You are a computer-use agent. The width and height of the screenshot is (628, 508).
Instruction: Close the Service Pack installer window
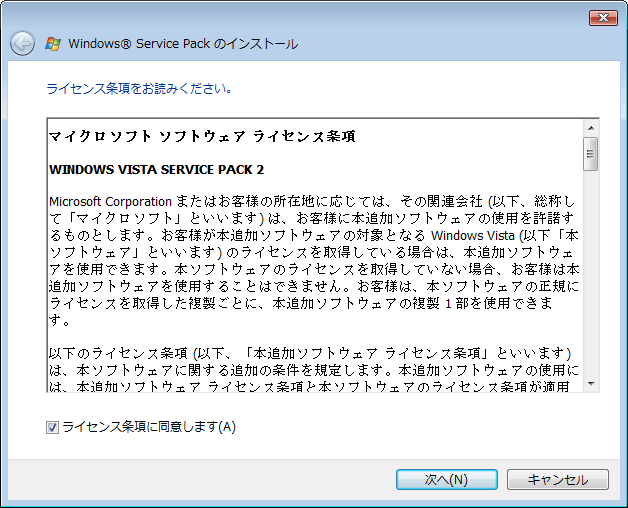603,18
